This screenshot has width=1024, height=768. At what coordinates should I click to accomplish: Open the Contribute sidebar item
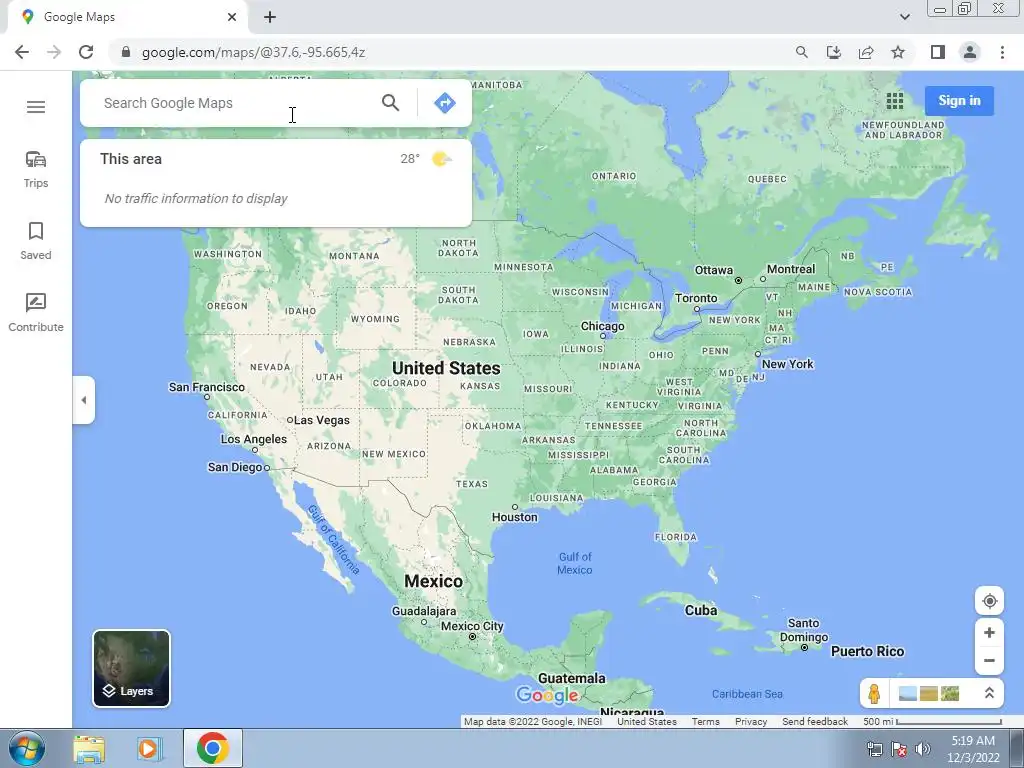[x=36, y=313]
